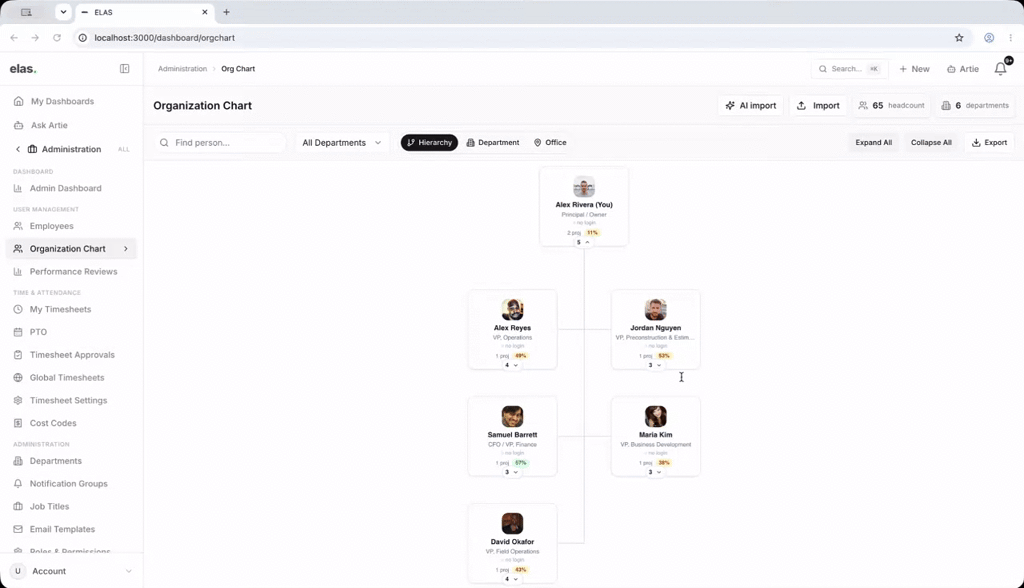Click the U account avatar
The image size is (1024, 588).
click(x=18, y=571)
